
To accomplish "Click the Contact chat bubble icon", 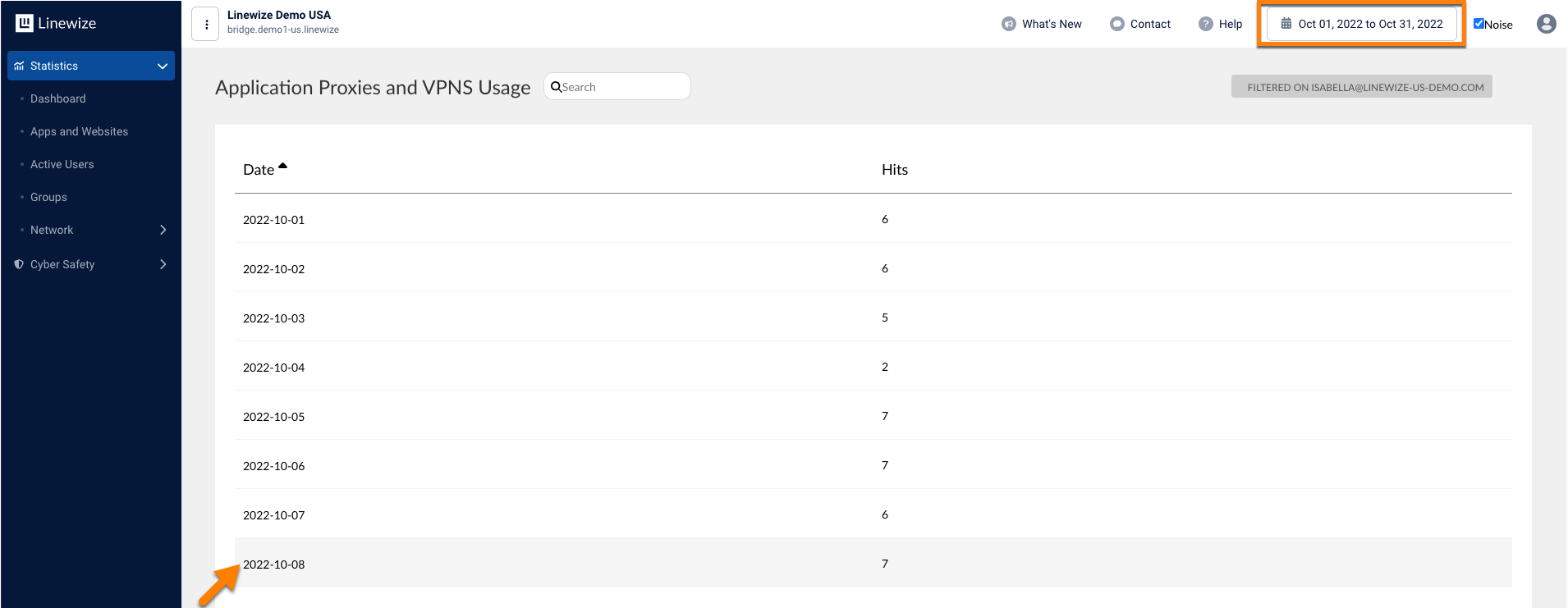I will point(1117,24).
